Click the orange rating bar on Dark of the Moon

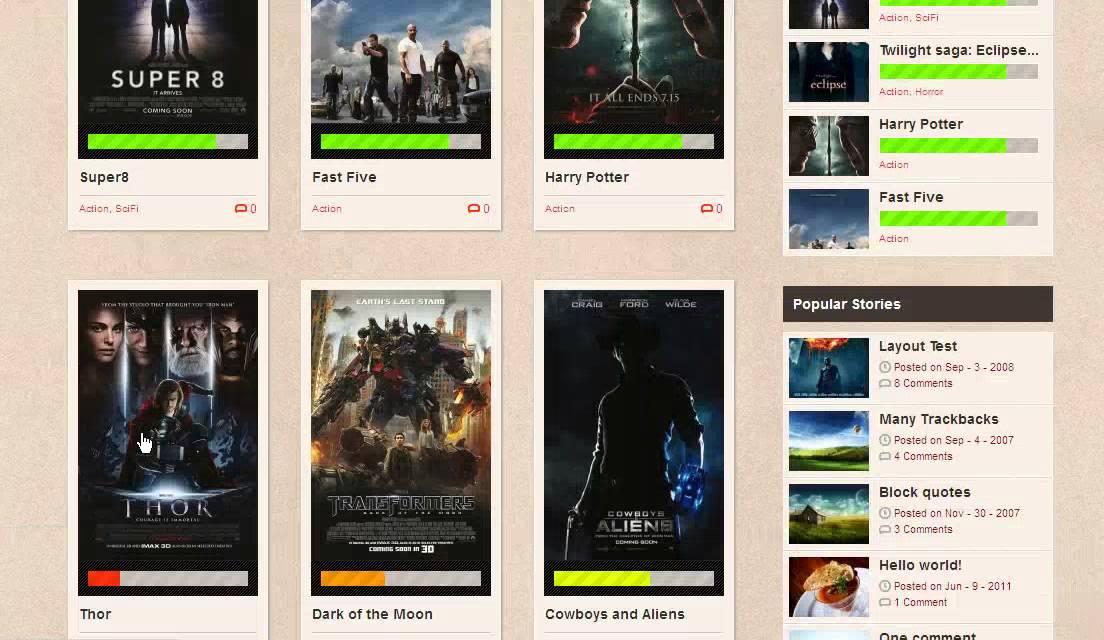tap(401, 579)
